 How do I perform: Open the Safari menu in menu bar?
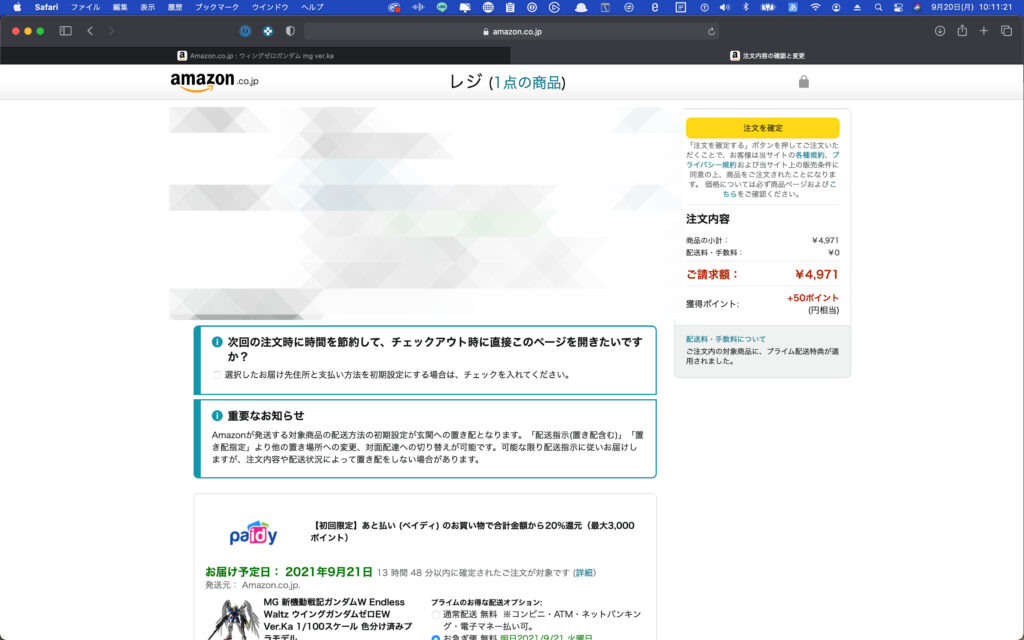[x=46, y=7]
